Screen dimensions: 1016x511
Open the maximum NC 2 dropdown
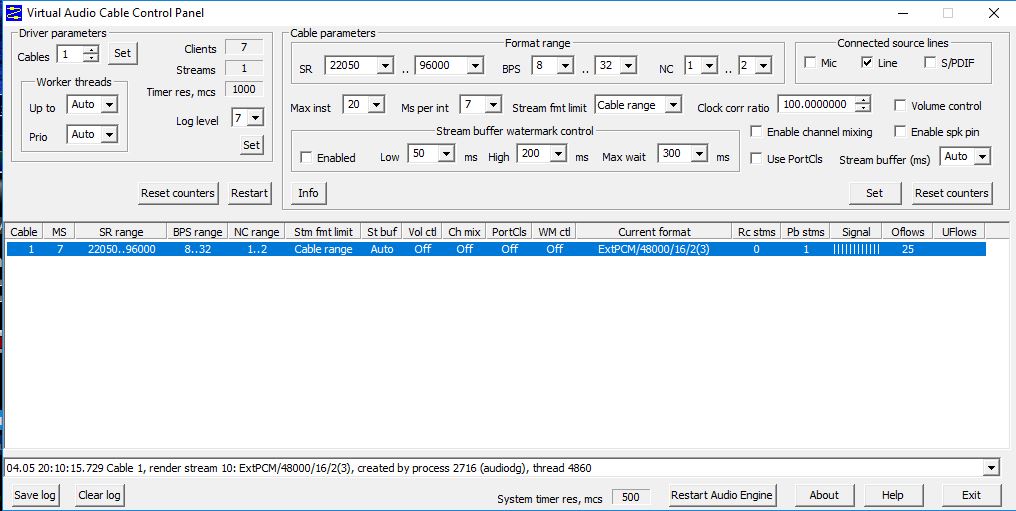tap(763, 65)
